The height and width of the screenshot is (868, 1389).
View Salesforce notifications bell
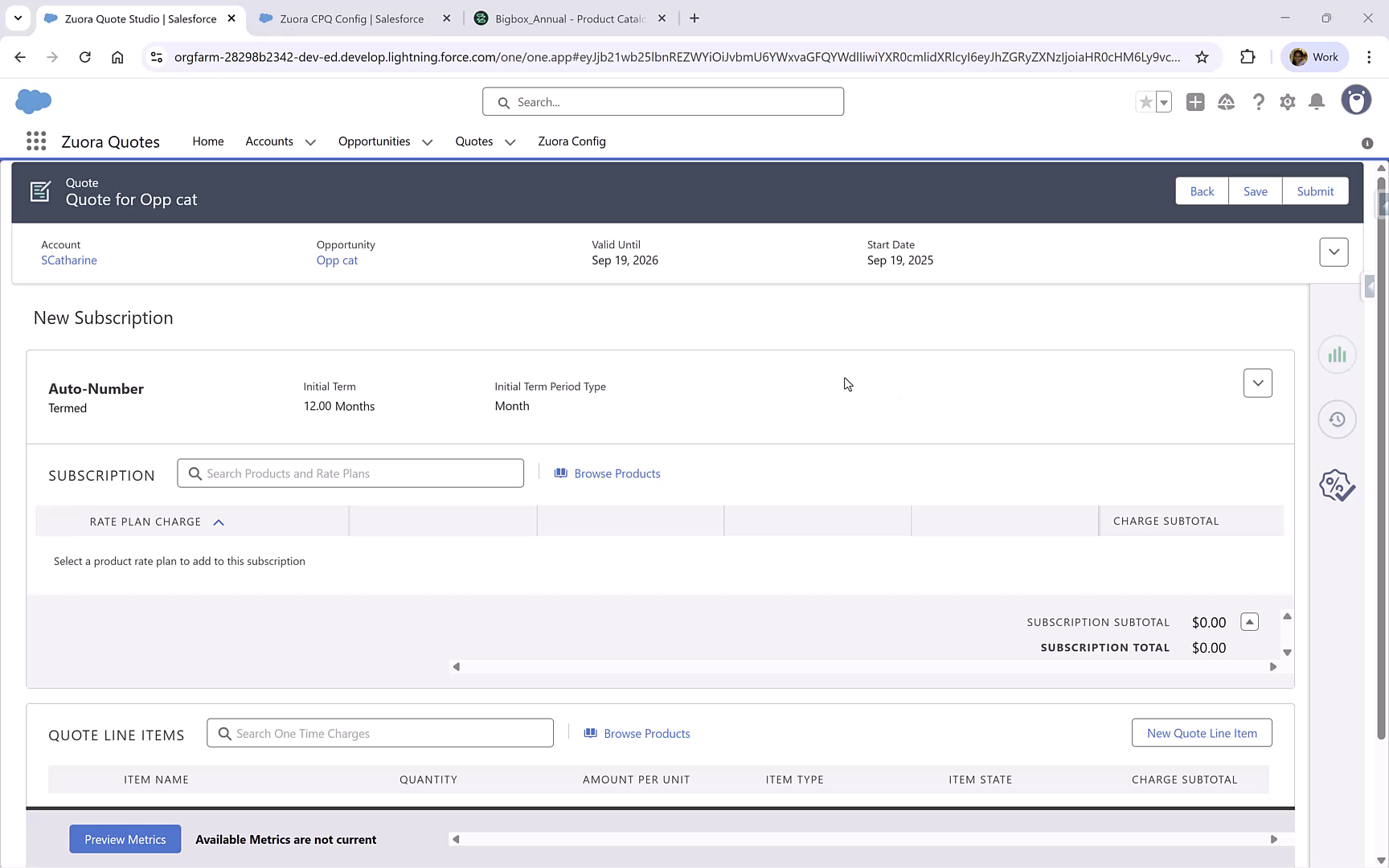[1316, 102]
